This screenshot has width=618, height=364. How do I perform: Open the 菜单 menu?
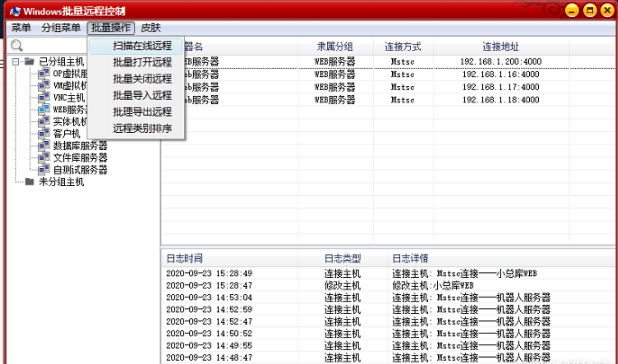(21, 28)
